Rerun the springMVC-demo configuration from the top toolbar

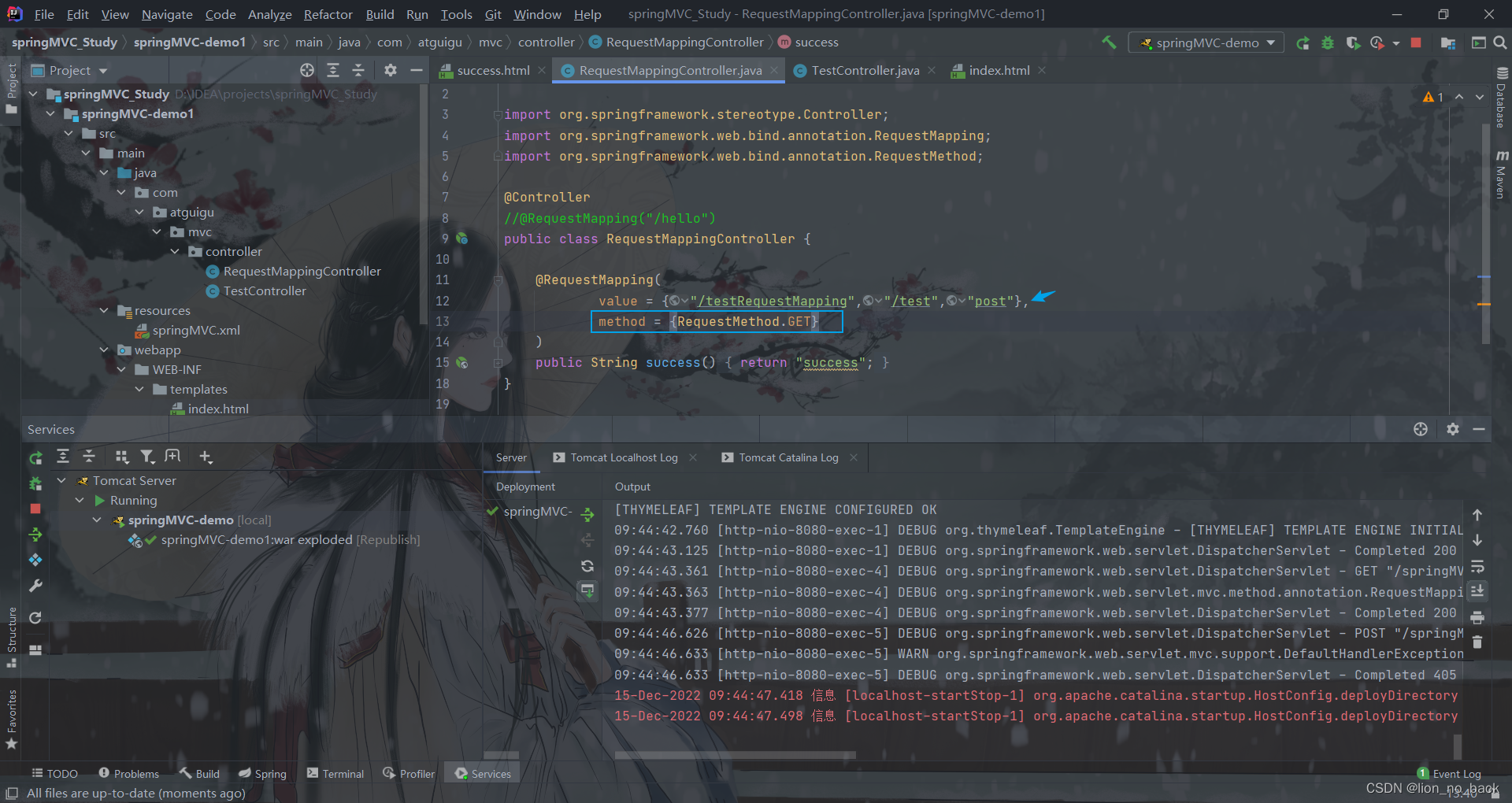click(x=1303, y=43)
